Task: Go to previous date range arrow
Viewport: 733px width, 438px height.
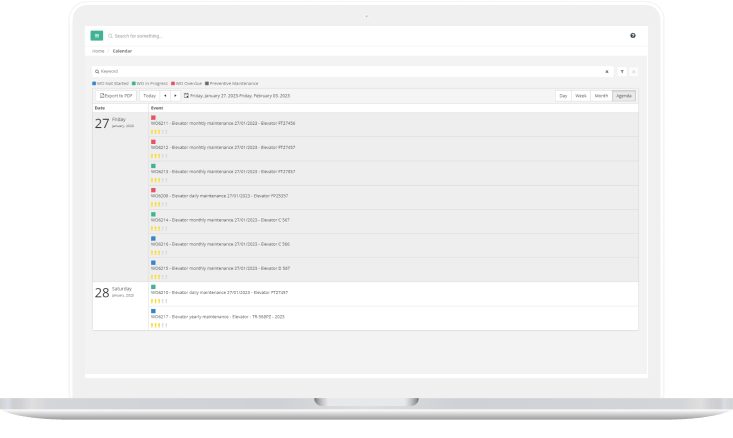Action: tap(165, 96)
